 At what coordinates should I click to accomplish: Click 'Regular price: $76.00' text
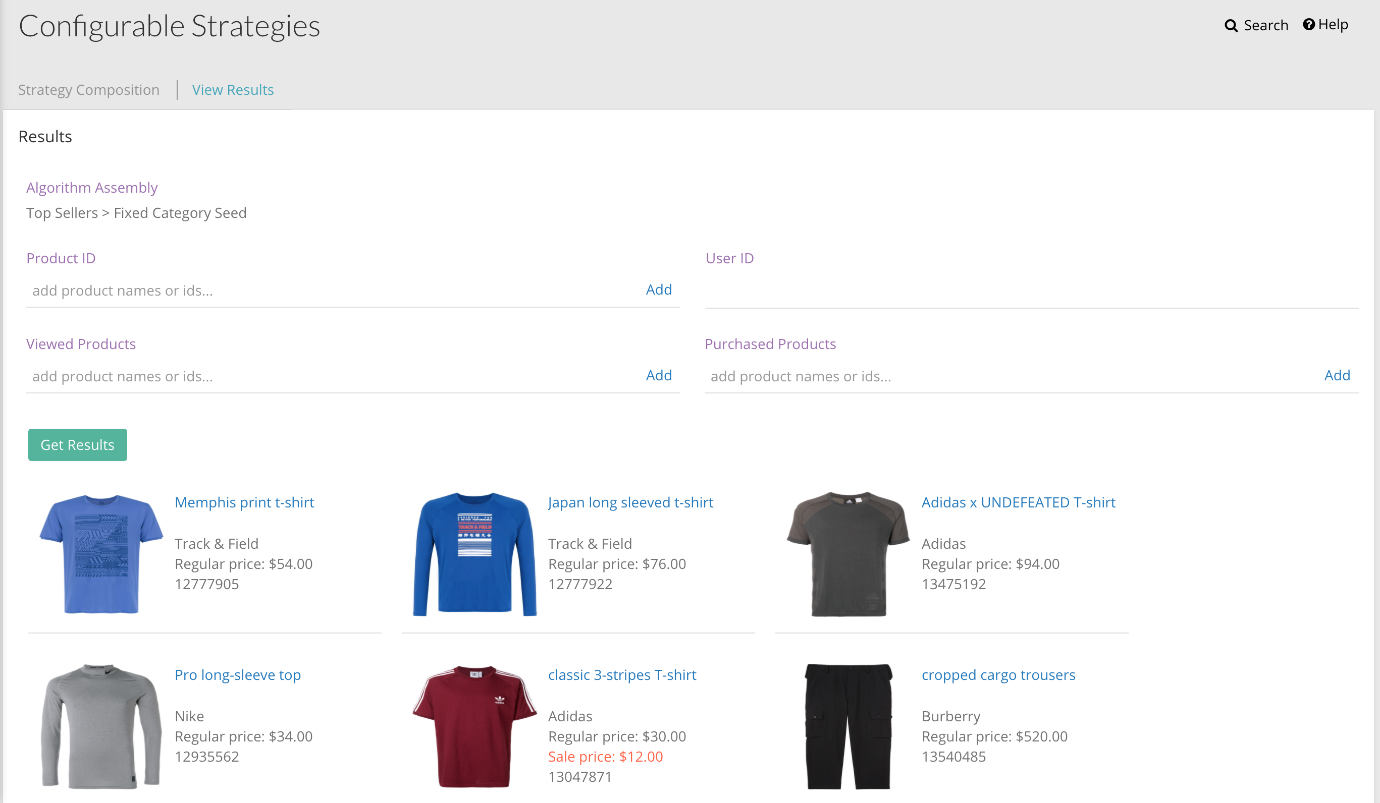pyautogui.click(x=617, y=564)
